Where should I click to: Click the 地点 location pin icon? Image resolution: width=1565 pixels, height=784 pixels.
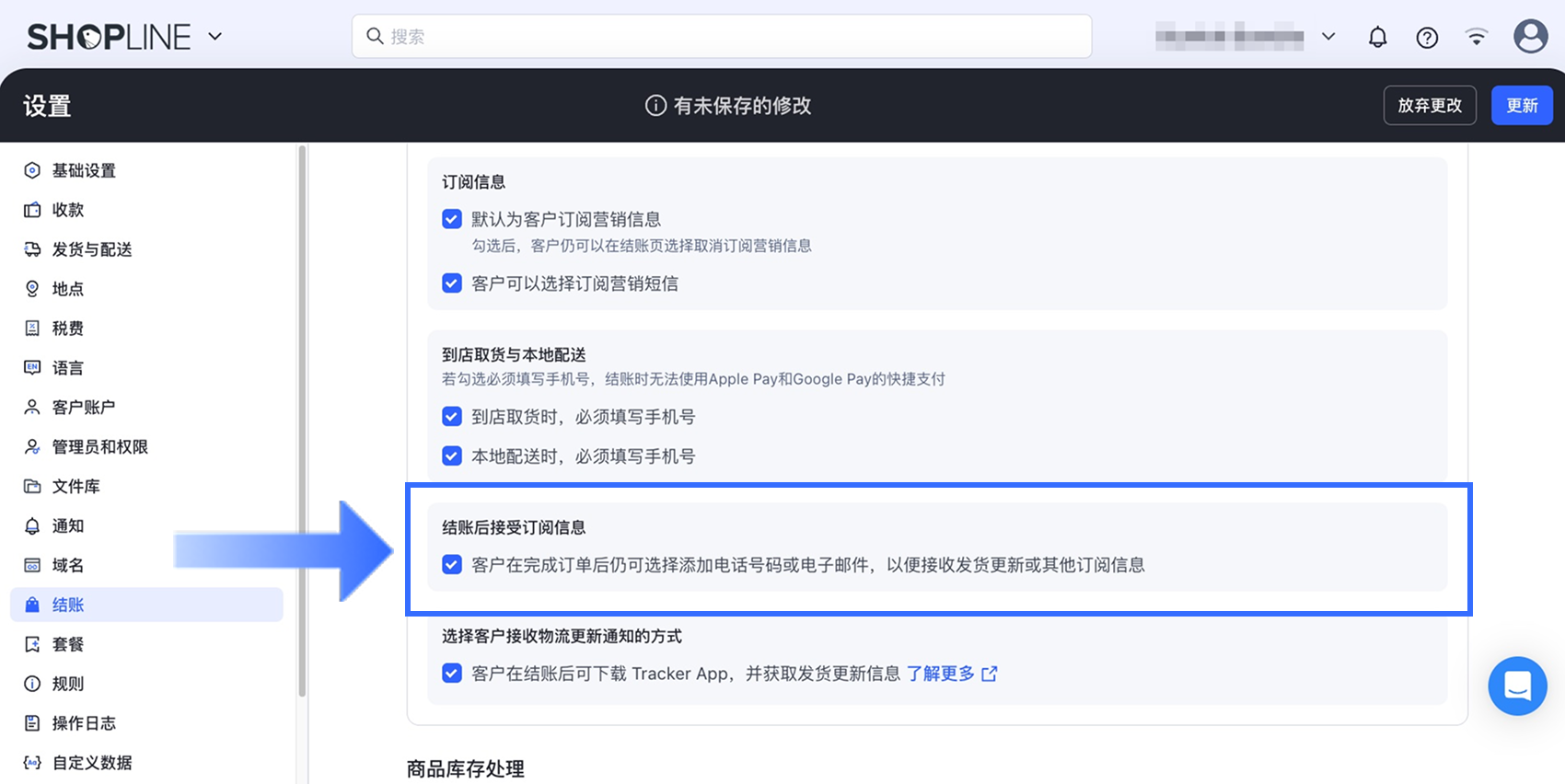click(x=32, y=289)
